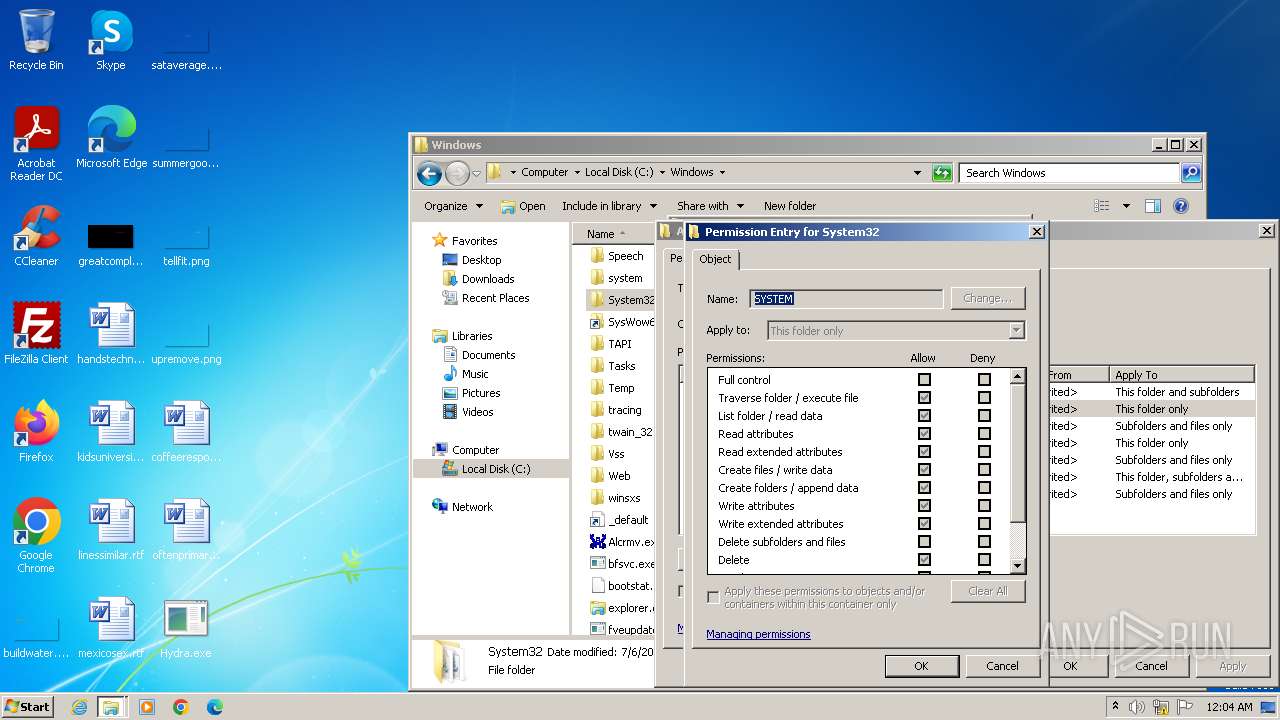
Task: Launch Skype from the desktop
Action: 110,40
